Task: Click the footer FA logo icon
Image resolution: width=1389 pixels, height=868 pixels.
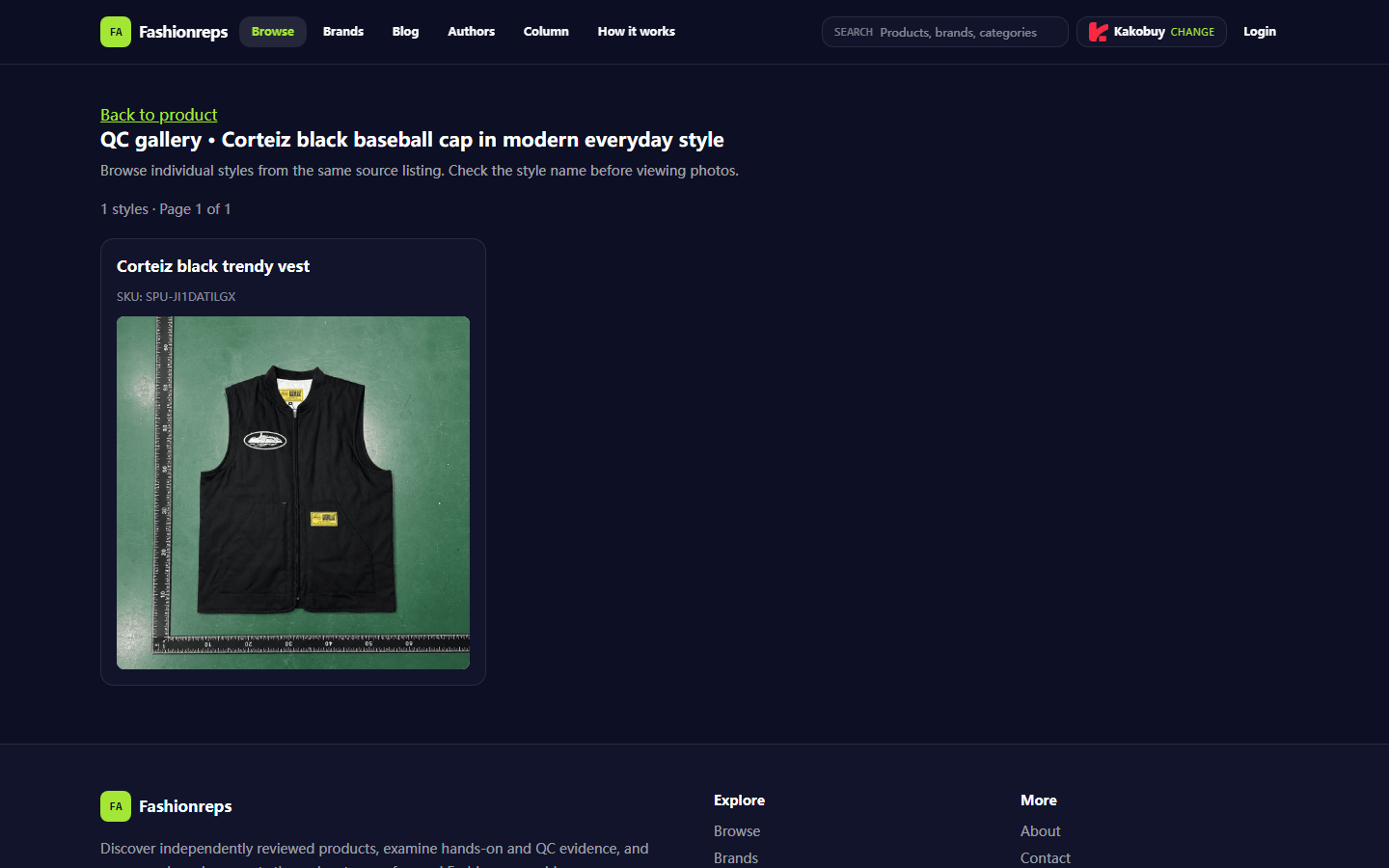Action: [116, 806]
